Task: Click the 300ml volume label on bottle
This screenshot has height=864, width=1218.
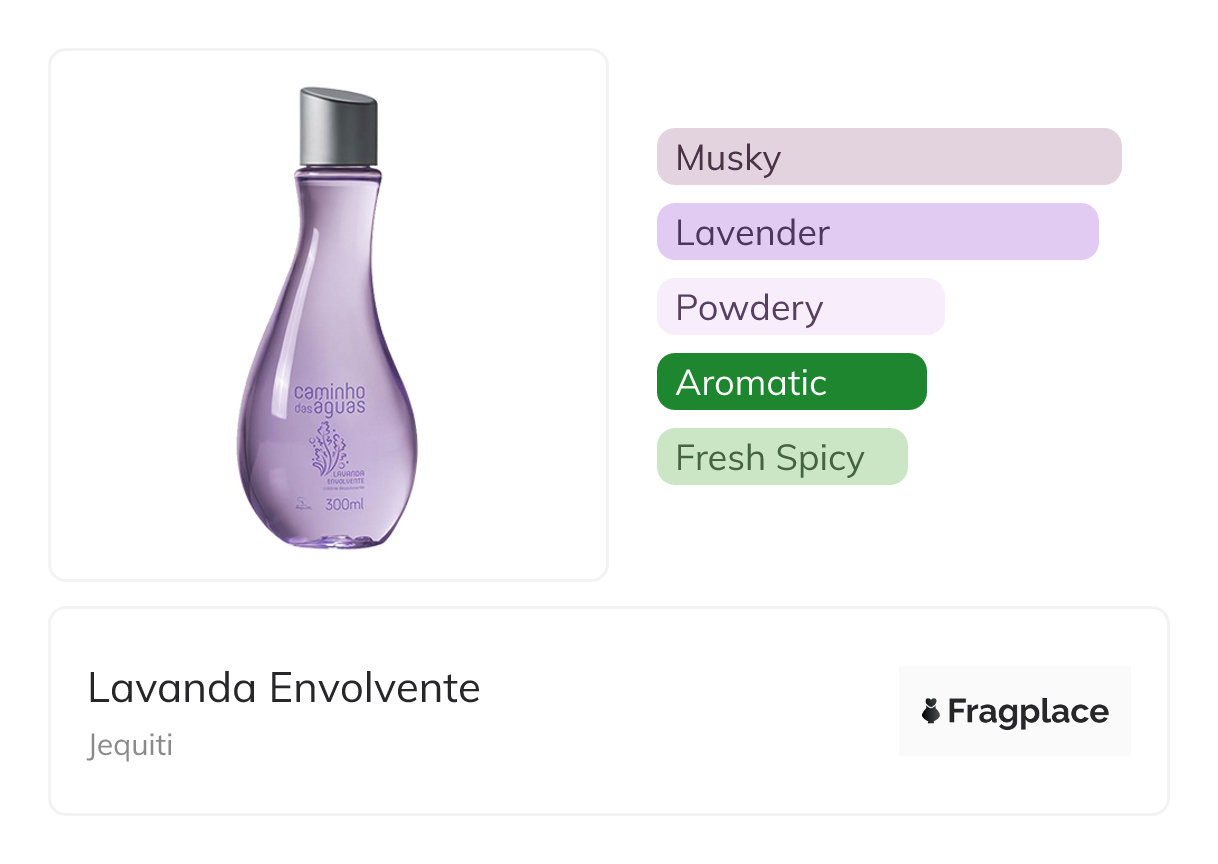Action: click(344, 505)
